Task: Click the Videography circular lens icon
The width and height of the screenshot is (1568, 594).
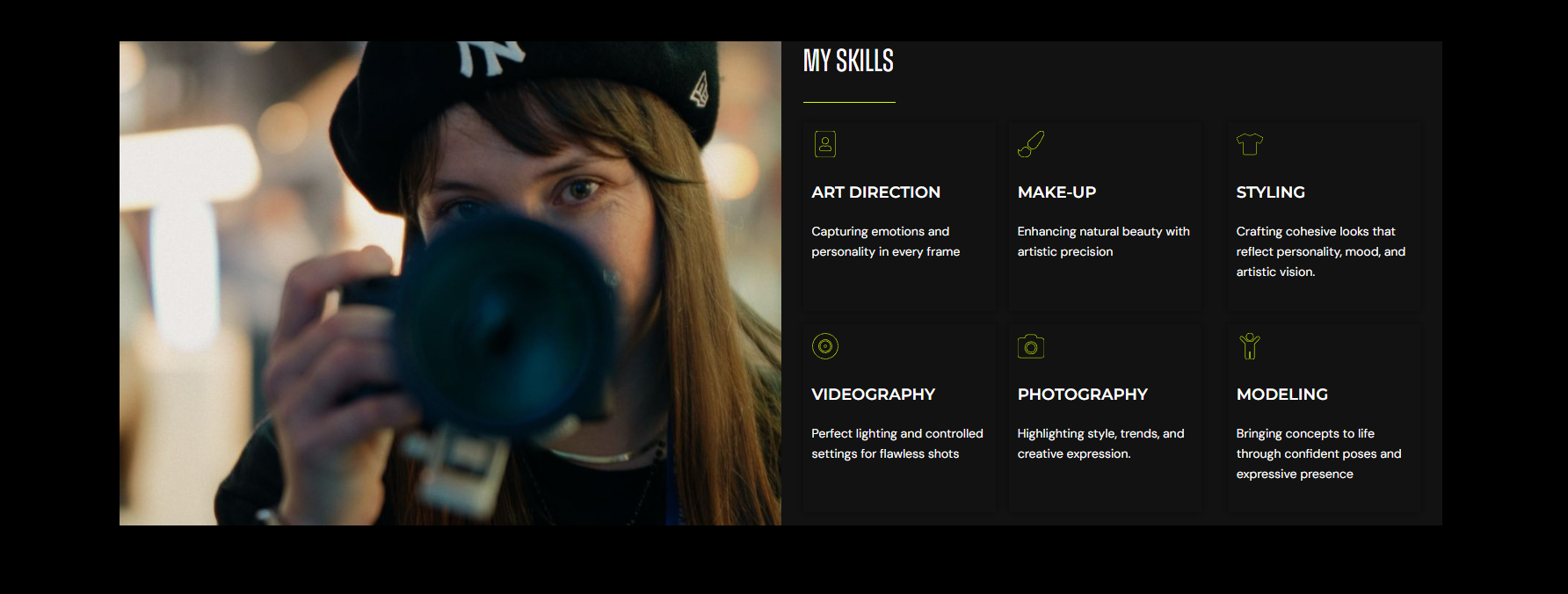Action: coord(824,346)
